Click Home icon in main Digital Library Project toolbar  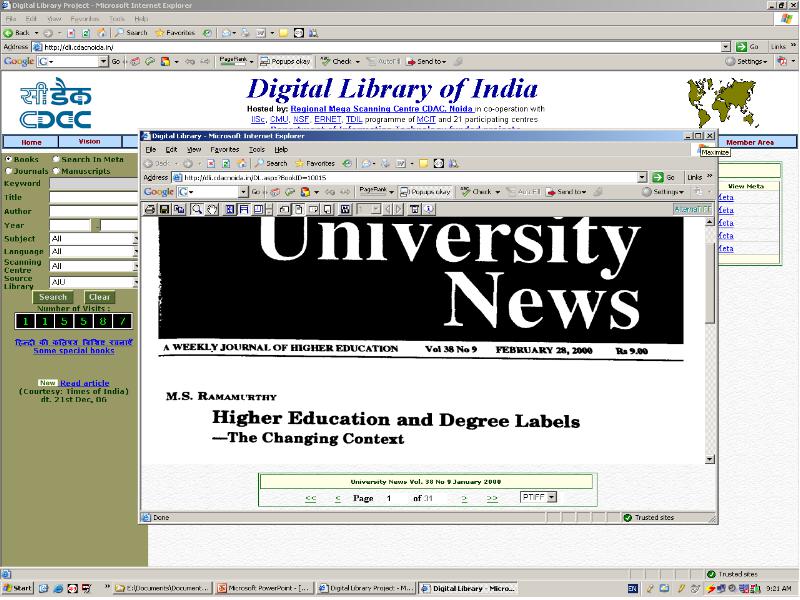click(102, 33)
